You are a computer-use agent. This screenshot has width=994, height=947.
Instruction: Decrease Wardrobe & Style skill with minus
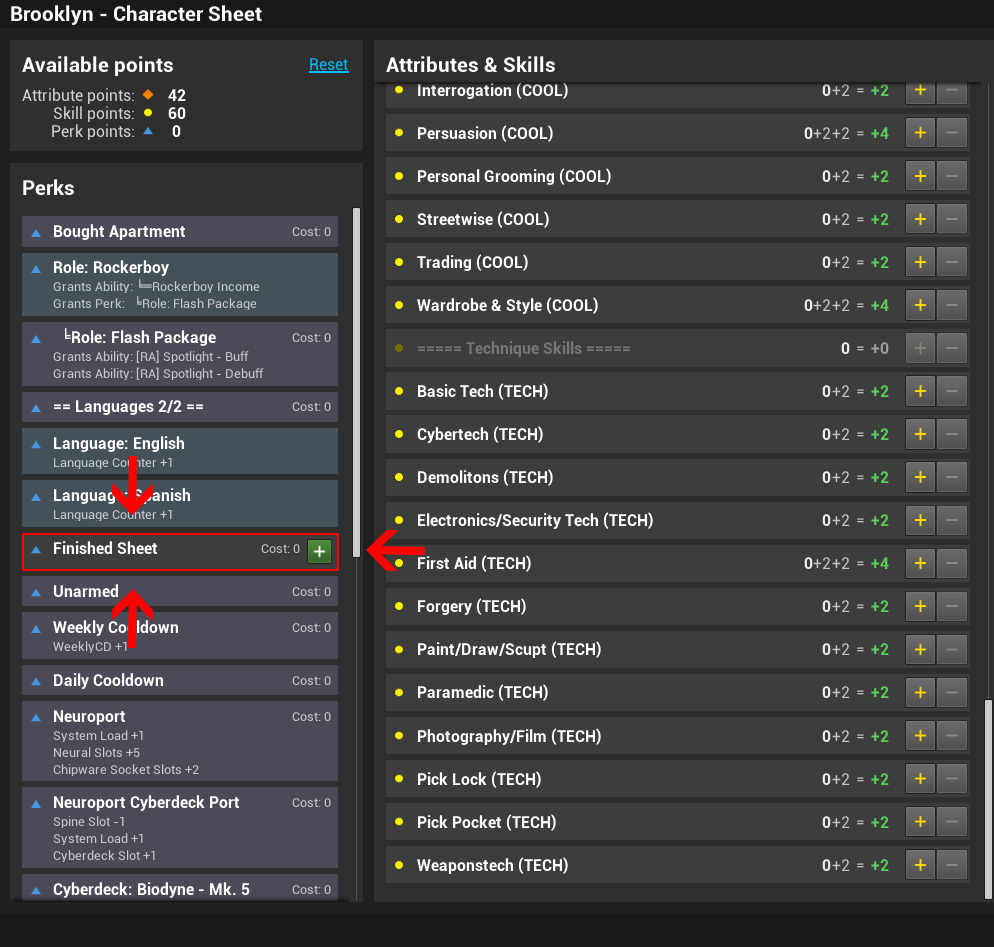(952, 305)
